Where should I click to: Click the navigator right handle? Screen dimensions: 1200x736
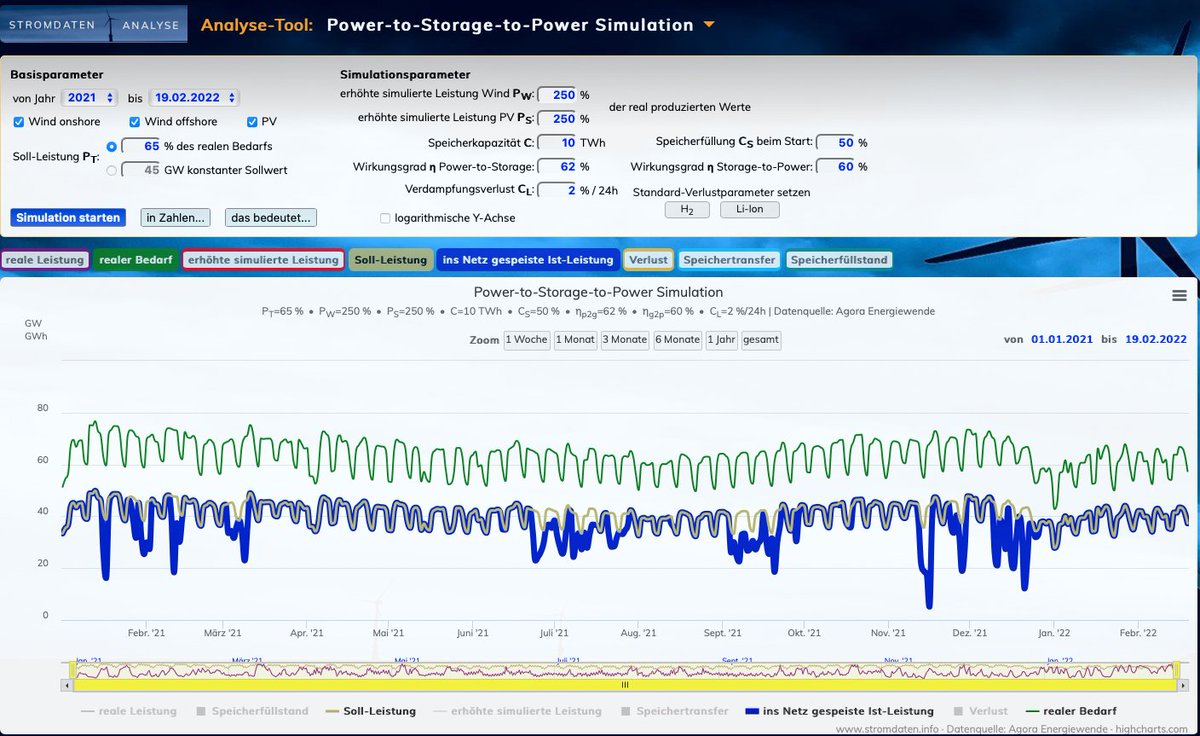pyautogui.click(x=1177, y=669)
